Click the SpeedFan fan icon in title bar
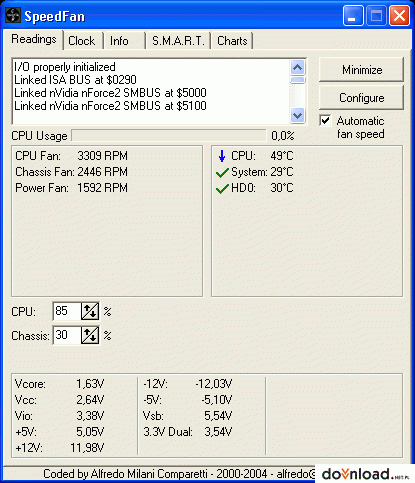415x483 pixels. (13, 15)
